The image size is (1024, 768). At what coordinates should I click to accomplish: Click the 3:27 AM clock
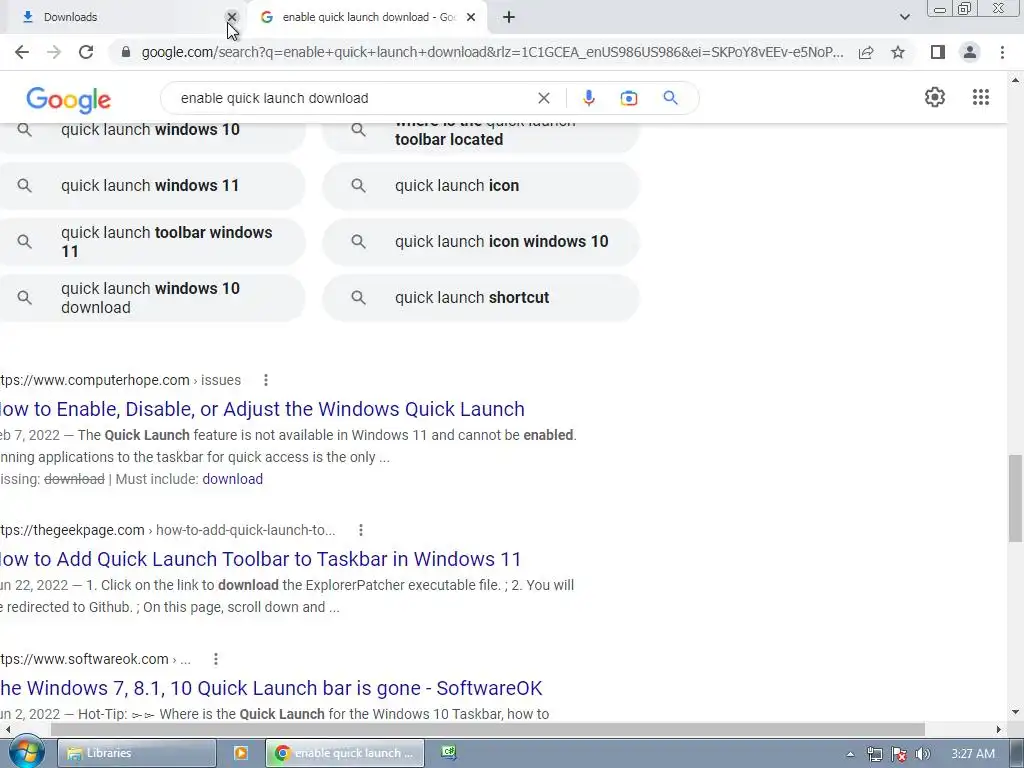click(973, 754)
